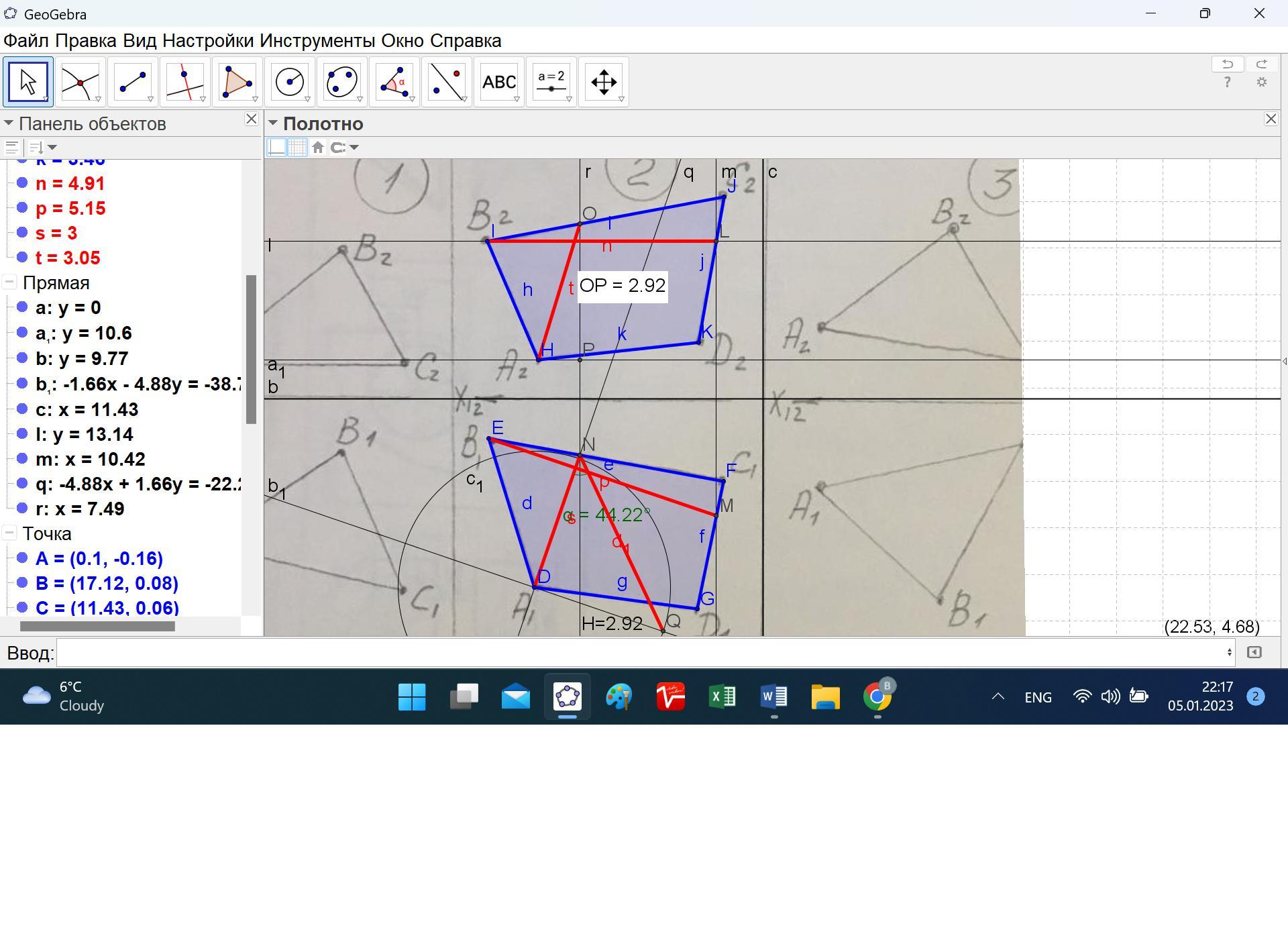Open the Настройки menu
This screenshot has height=944, width=1288.
(208, 41)
